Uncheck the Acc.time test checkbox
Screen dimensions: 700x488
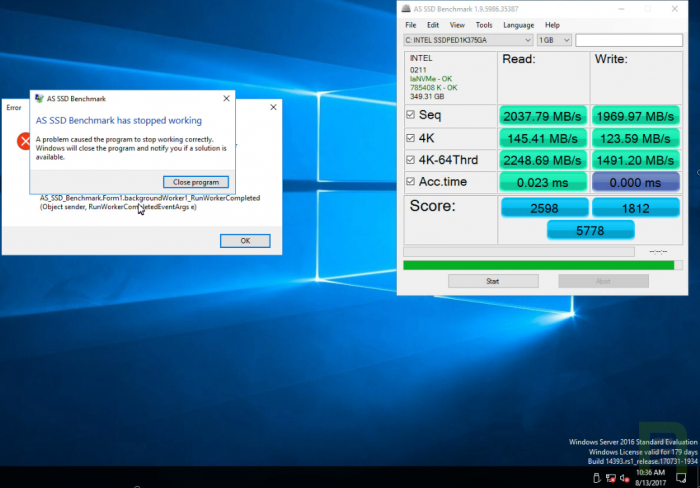pyautogui.click(x=411, y=181)
